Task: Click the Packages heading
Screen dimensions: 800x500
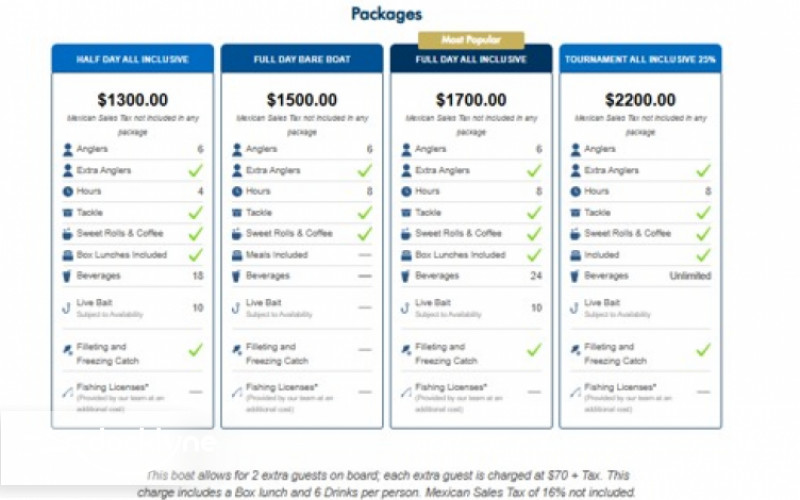Action: pyautogui.click(x=386, y=14)
